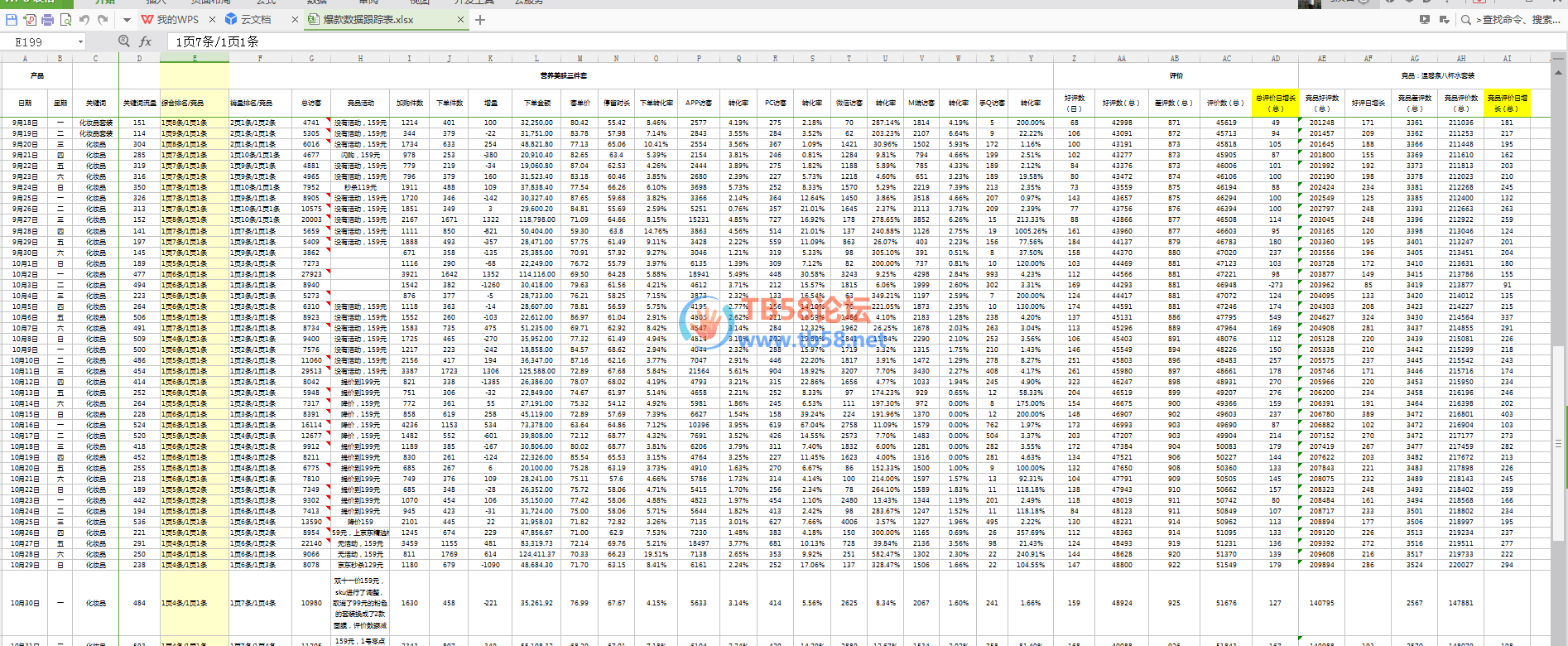Click the search command magnifier icon
1568x646 pixels.
click(1466, 19)
